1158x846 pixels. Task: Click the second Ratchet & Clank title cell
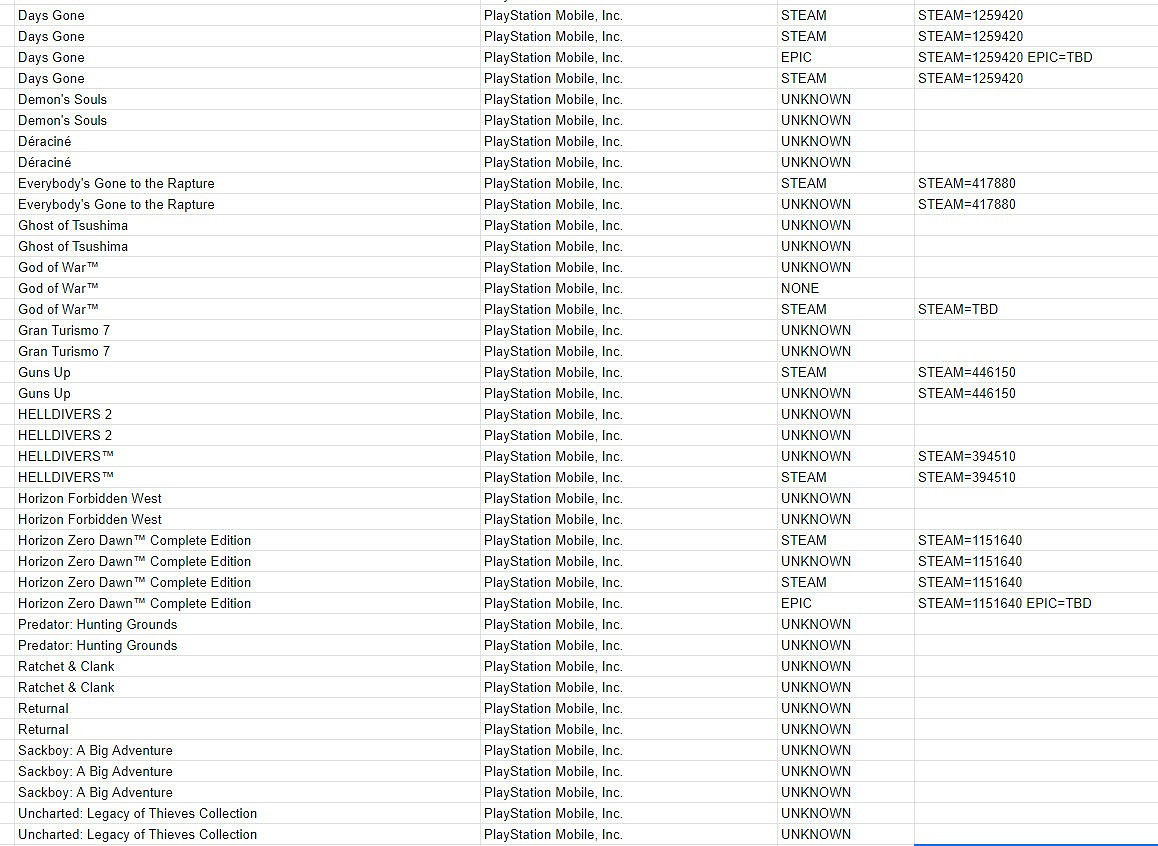[x=66, y=687]
